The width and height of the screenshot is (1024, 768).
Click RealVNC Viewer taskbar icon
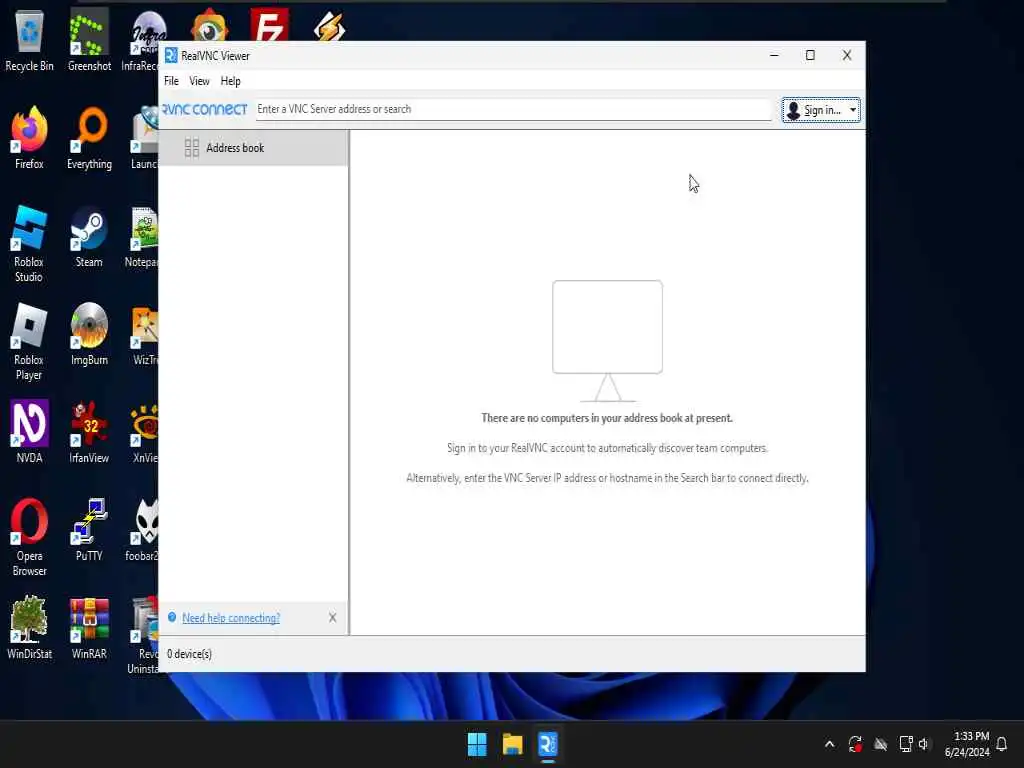pos(548,744)
